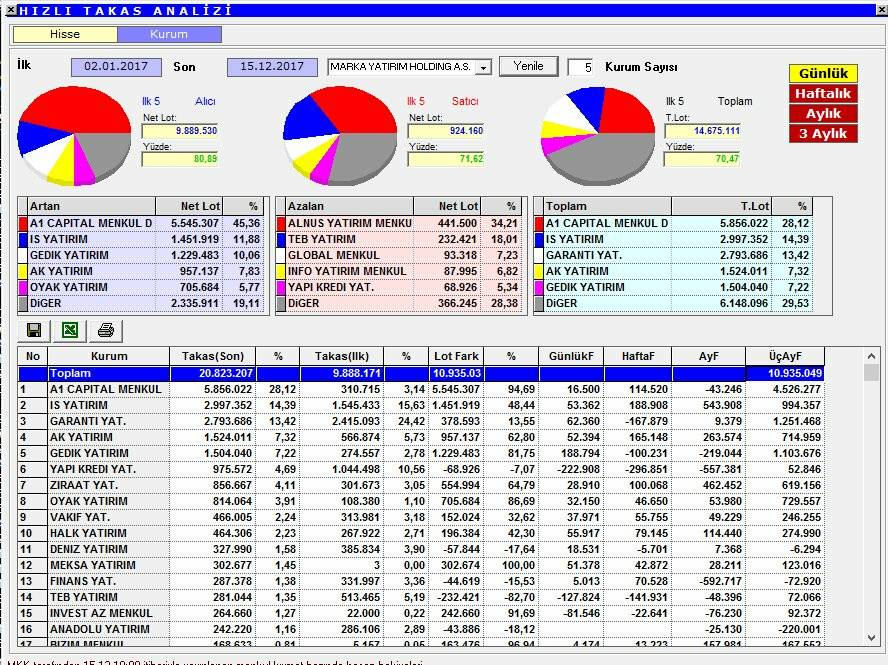Image resolution: width=888 pixels, height=665 pixels.
Task: Select the ANADOLU YATIRIM row
Action: [x=421, y=629]
